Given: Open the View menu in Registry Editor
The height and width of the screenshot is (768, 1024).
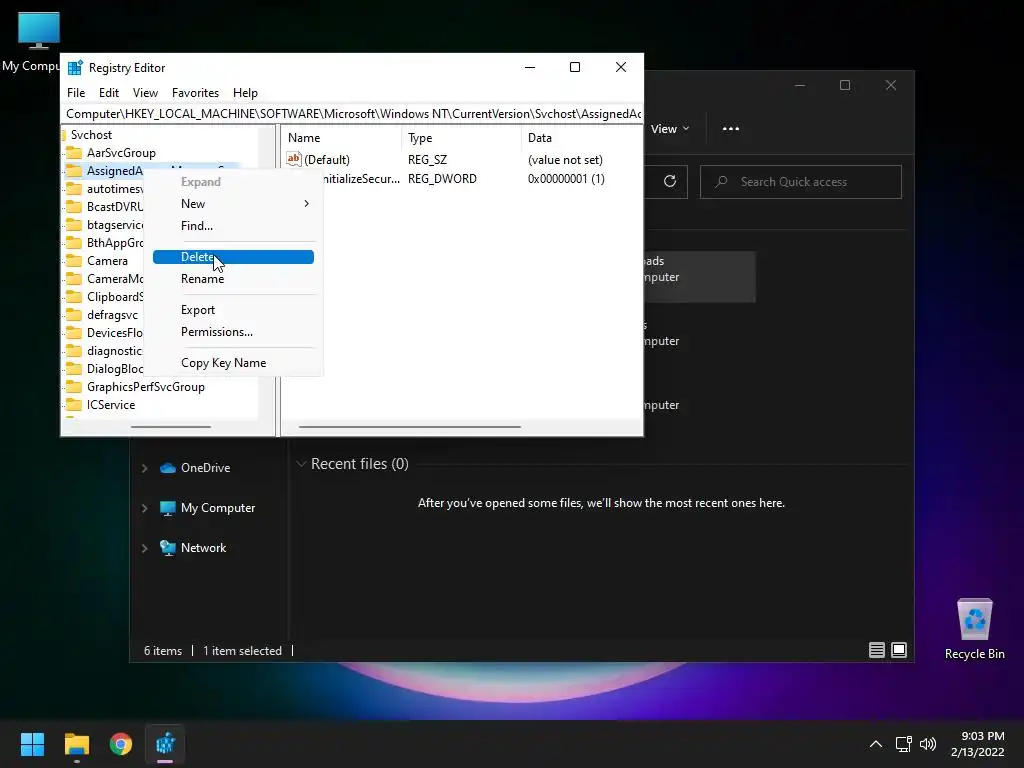Looking at the screenshot, I should pyautogui.click(x=145, y=93).
